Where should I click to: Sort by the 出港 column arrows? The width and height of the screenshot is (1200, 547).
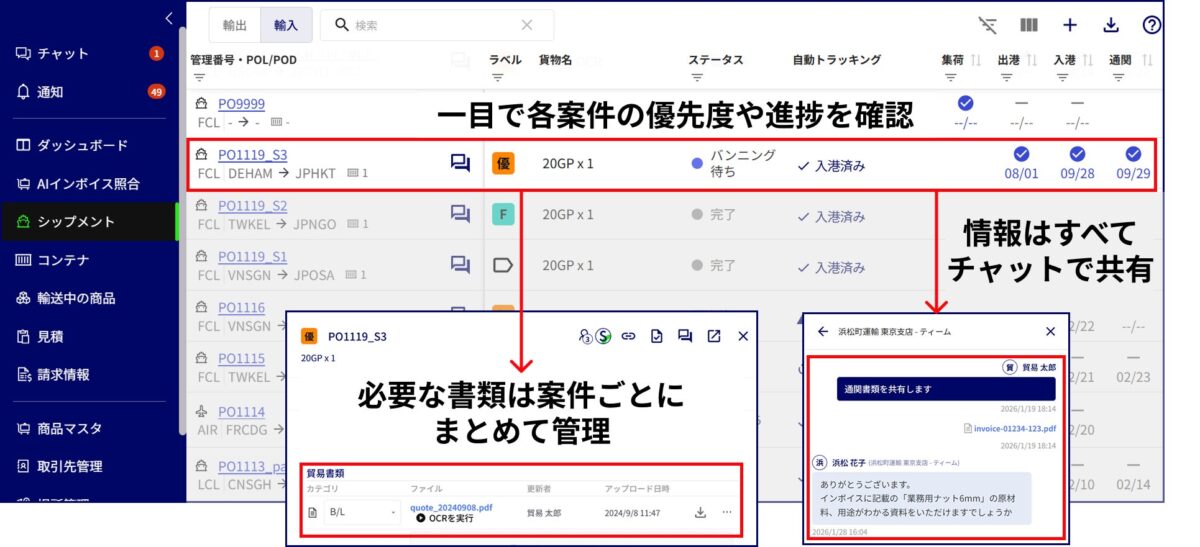tap(1032, 60)
